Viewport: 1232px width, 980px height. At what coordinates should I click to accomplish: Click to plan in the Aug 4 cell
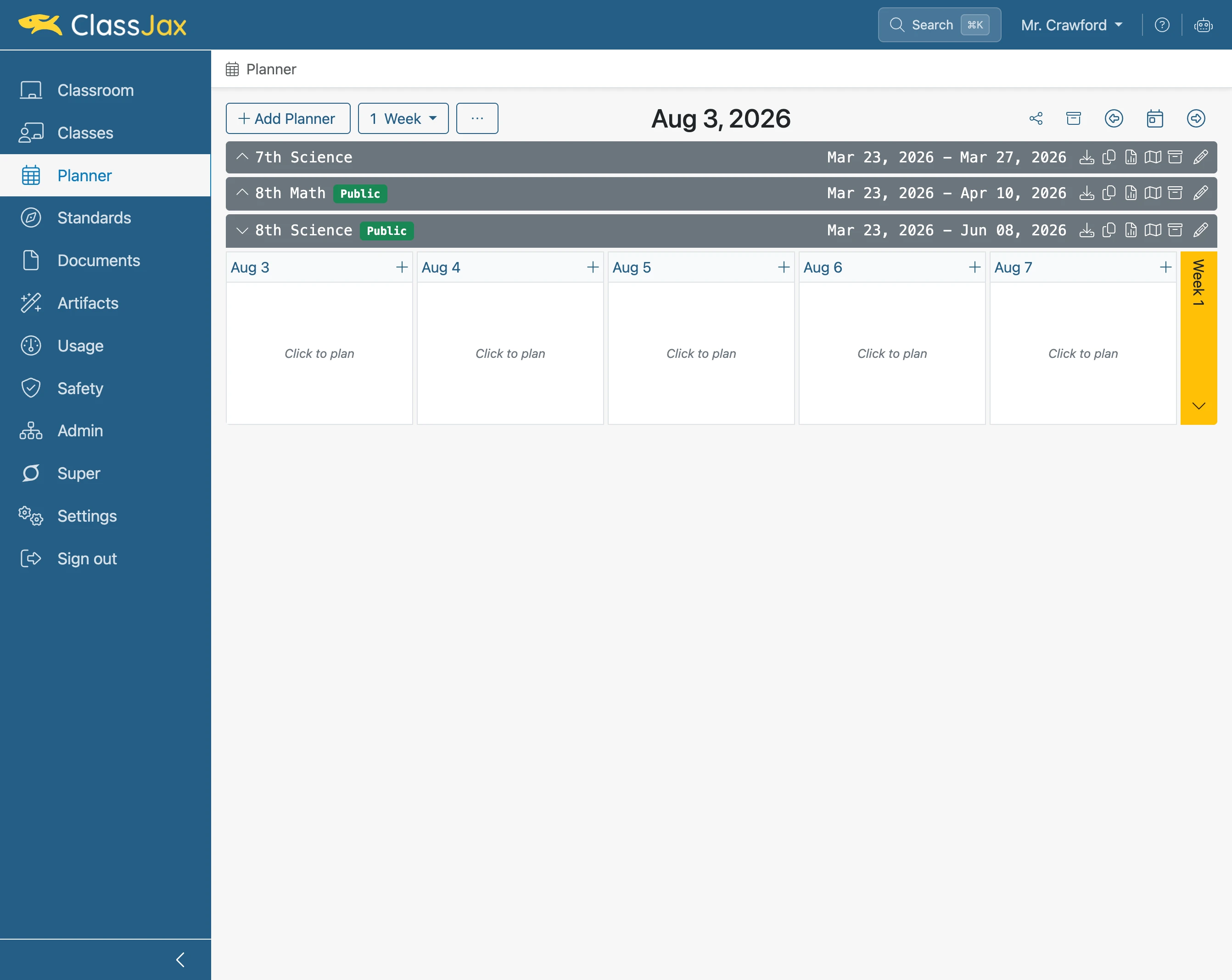click(510, 354)
